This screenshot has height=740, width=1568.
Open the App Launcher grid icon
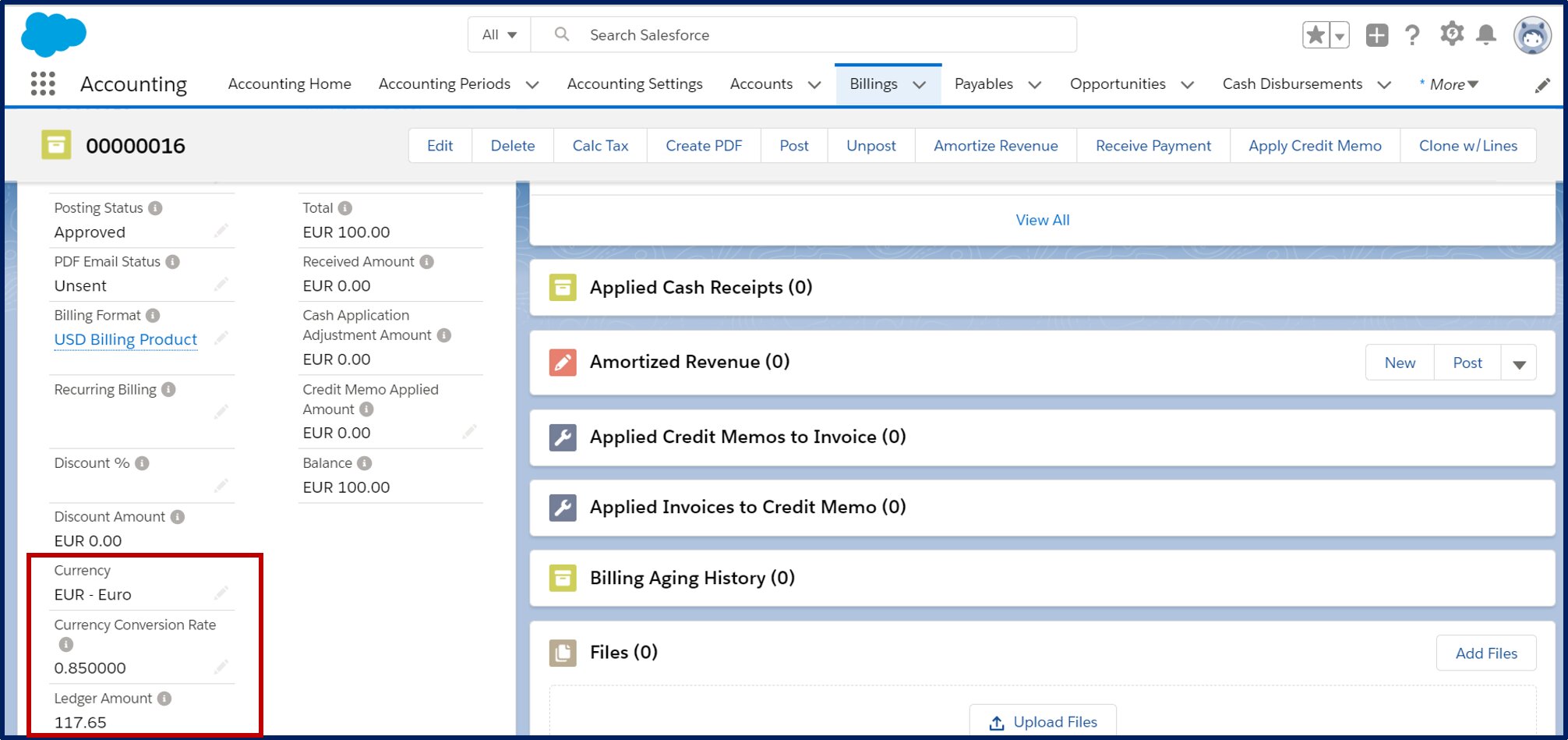[x=43, y=83]
